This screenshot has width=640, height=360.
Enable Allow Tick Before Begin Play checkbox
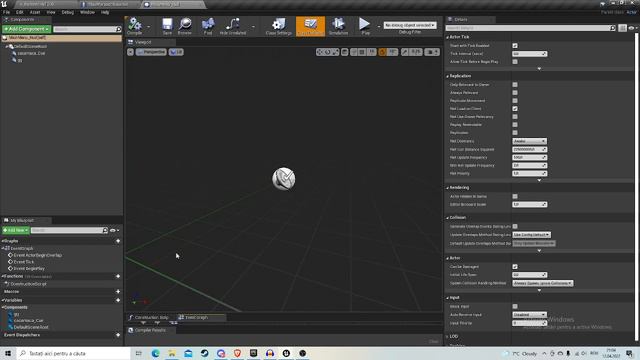coord(515,62)
